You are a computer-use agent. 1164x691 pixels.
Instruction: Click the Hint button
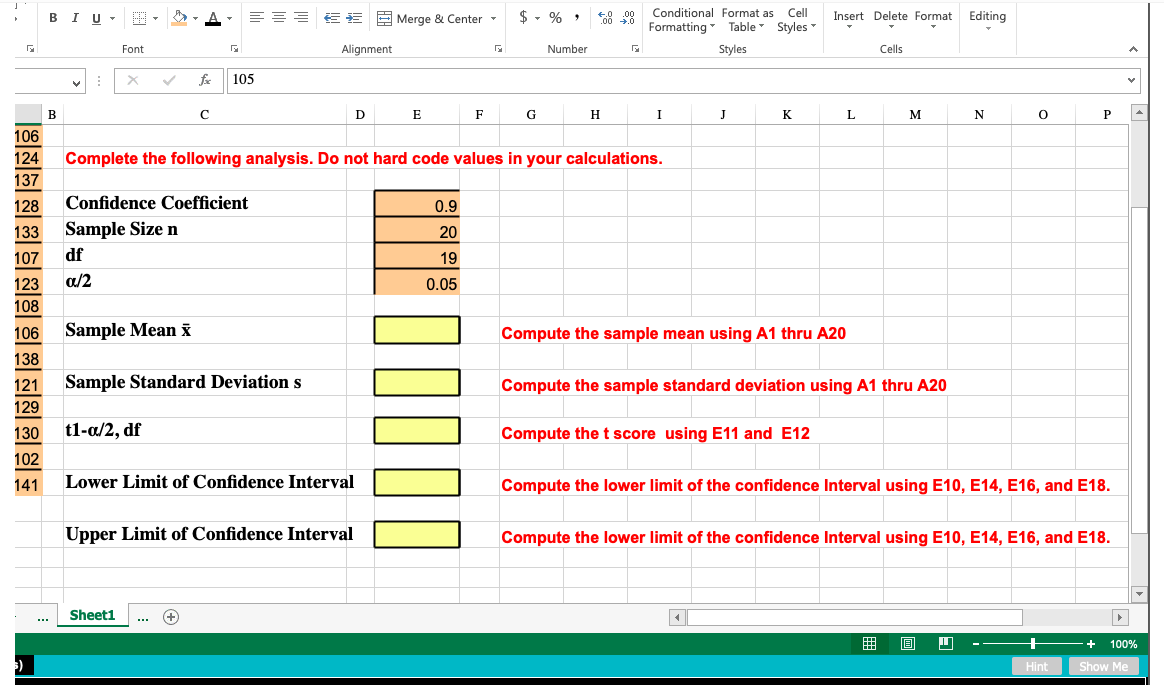tap(1036, 666)
